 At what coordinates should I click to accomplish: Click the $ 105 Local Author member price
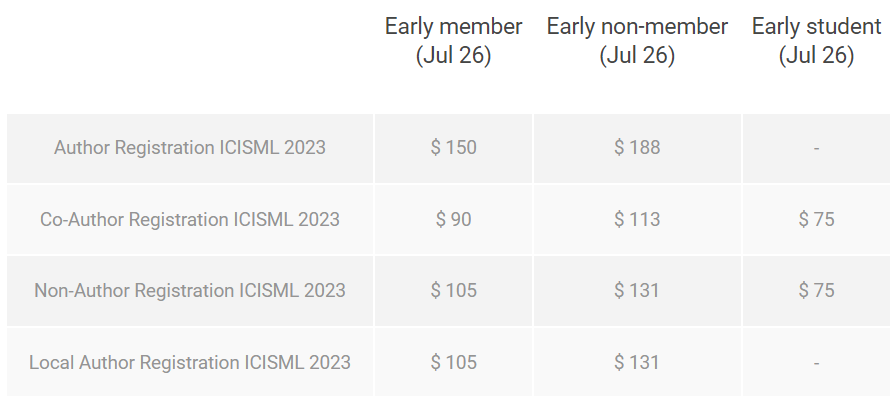[453, 362]
